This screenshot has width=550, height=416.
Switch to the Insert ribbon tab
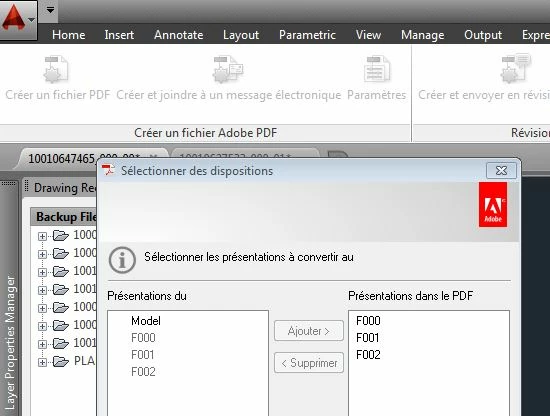119,35
